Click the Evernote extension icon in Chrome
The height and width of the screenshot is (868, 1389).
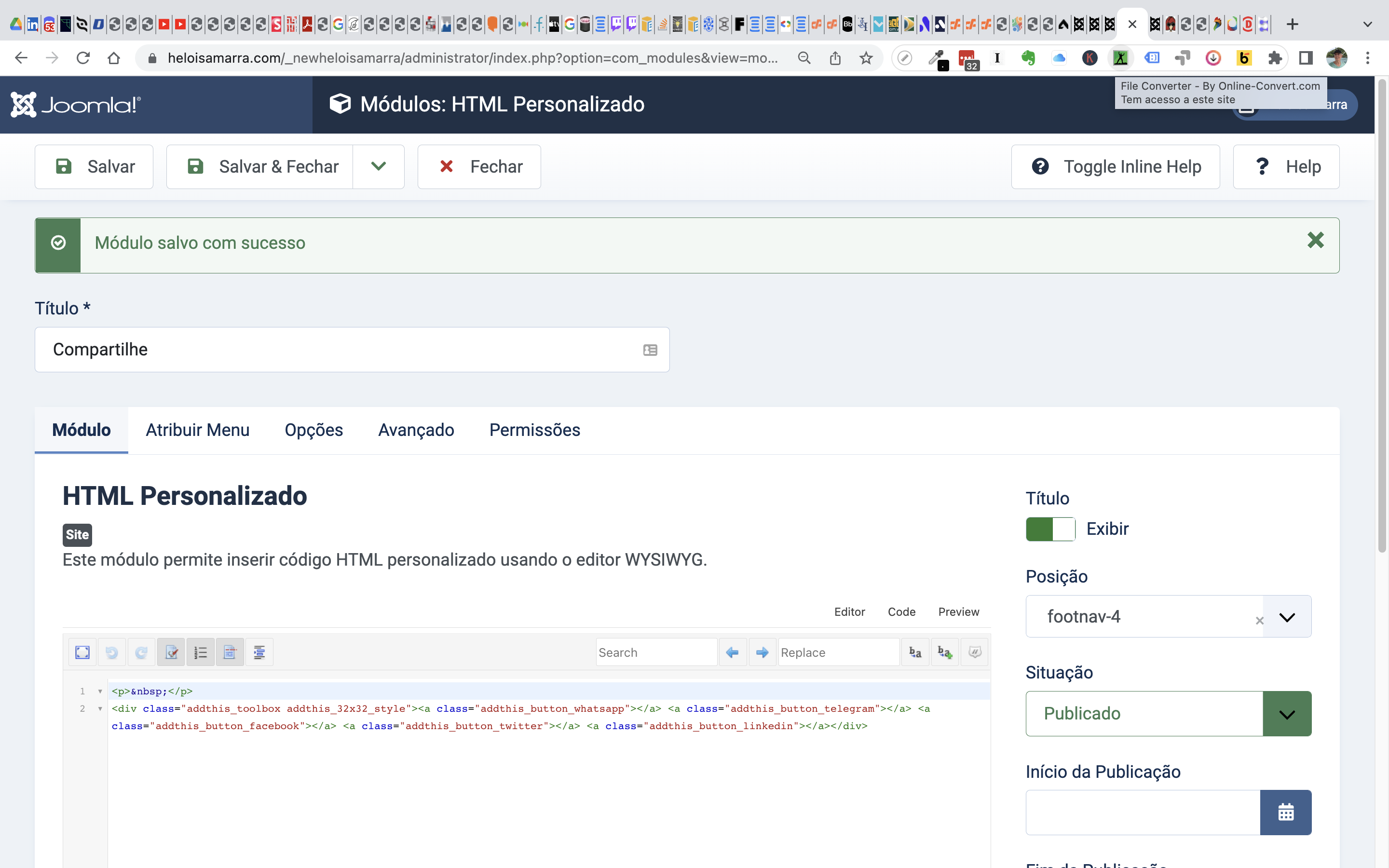coord(1028,58)
